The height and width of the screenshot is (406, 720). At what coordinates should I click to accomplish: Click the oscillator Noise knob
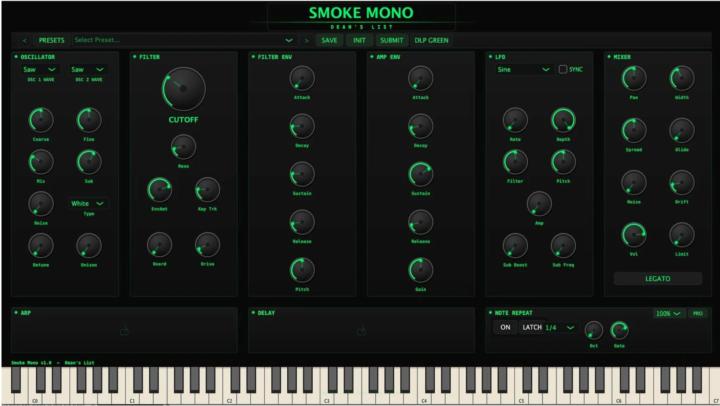pos(41,204)
